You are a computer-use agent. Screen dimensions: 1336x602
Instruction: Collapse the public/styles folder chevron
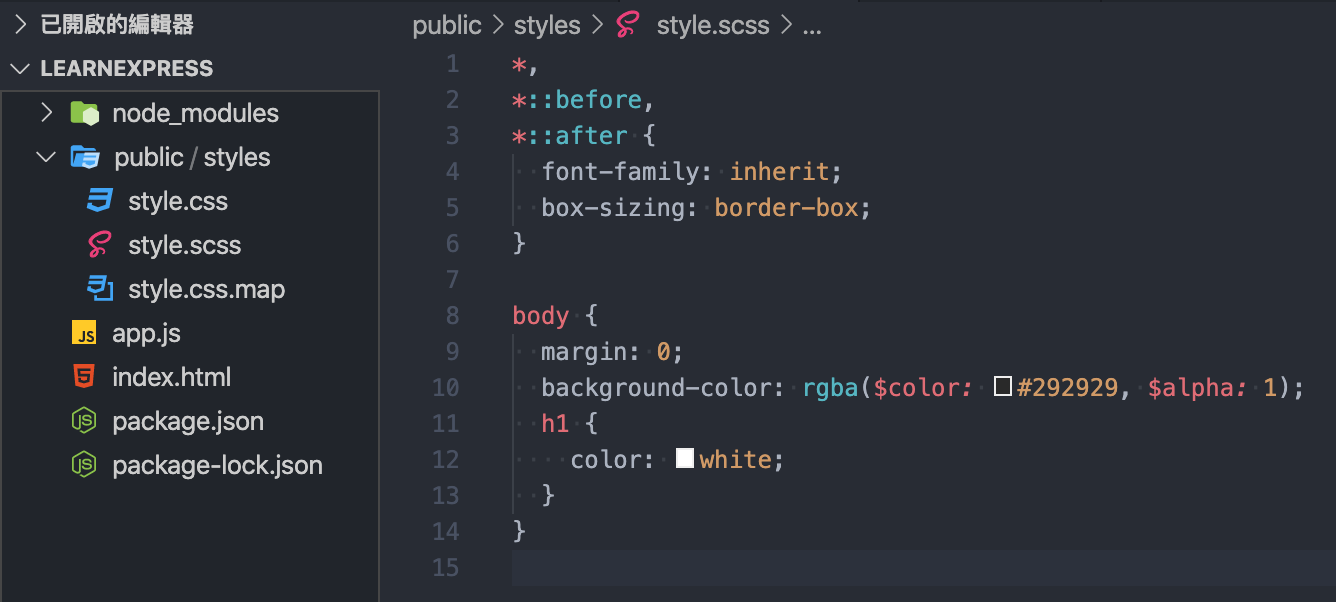(46, 157)
